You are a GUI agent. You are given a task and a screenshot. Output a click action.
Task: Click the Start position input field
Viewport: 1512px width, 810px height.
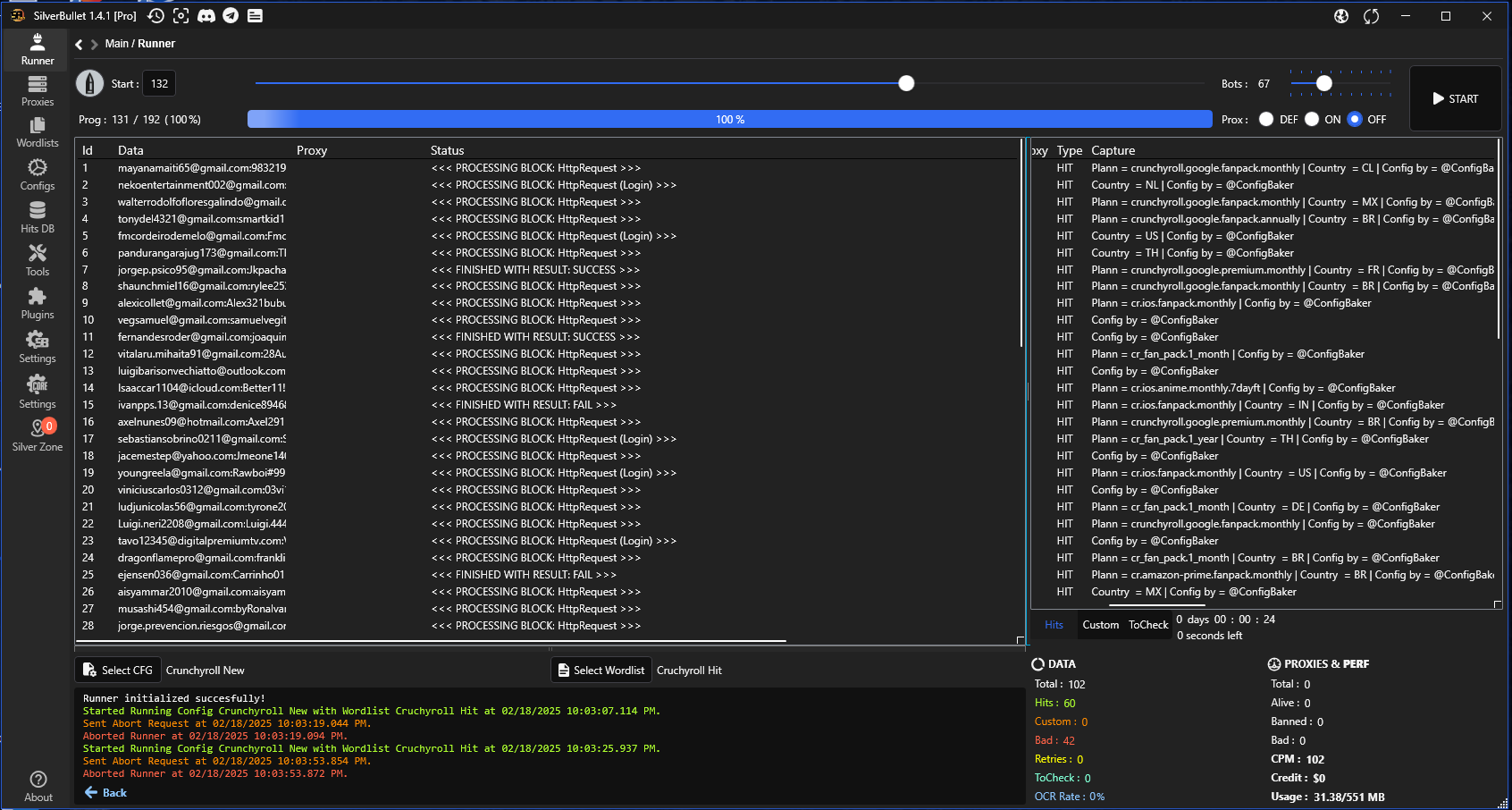tap(159, 84)
